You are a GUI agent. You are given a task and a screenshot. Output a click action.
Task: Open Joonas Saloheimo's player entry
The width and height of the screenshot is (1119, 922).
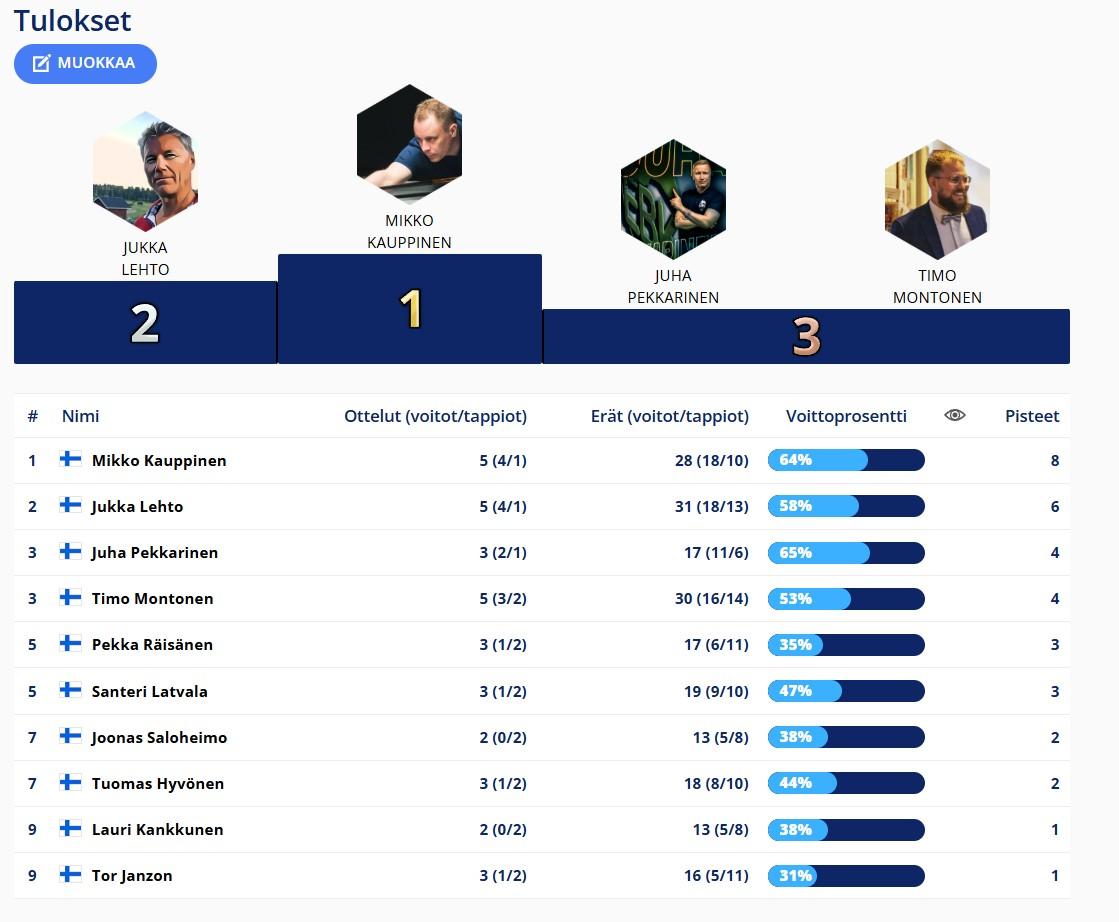tap(159, 737)
